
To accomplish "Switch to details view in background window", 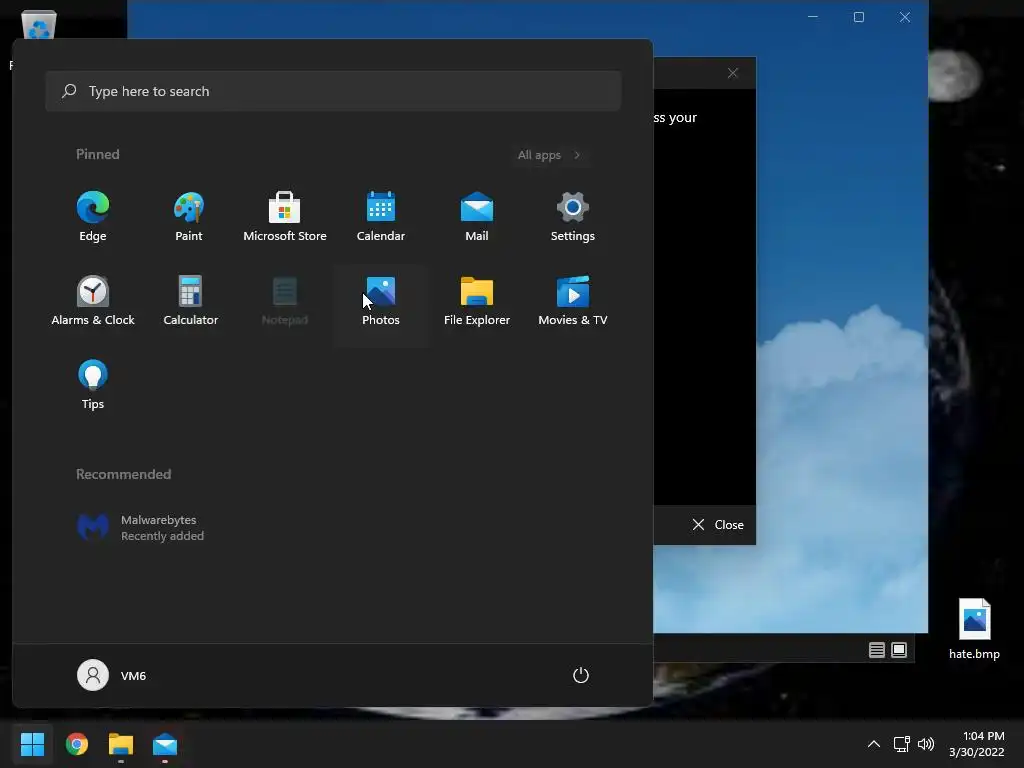I will coord(876,650).
